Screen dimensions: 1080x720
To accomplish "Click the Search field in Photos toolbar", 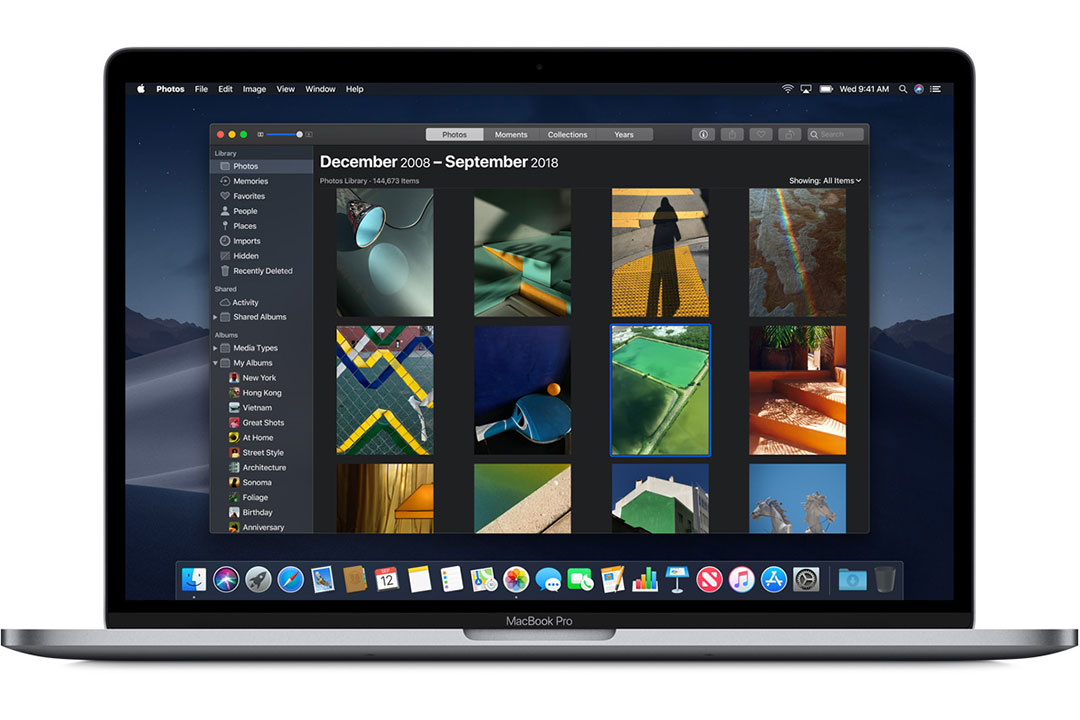I will click(x=835, y=134).
